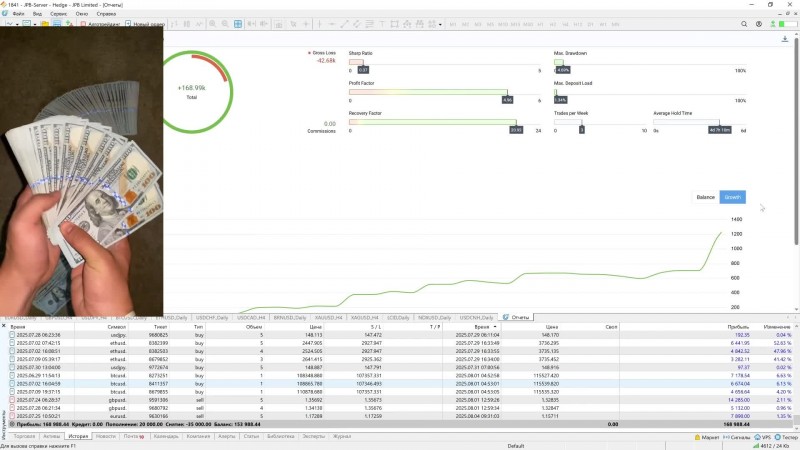This screenshot has height=450, width=800.
Task: Open the Журнал toolbox tab
Action: pos(342,436)
